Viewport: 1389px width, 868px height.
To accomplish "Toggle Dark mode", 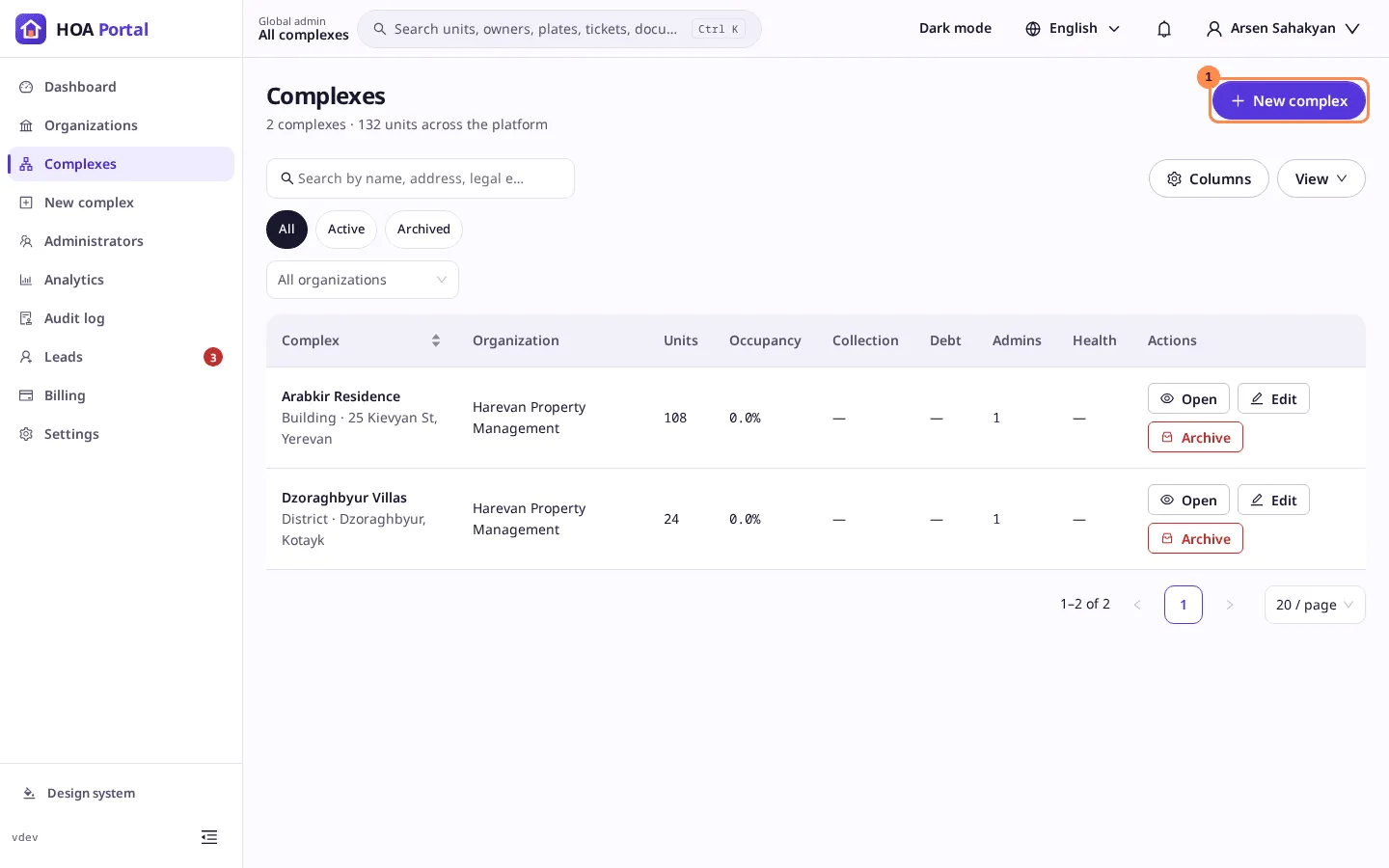I will (955, 28).
